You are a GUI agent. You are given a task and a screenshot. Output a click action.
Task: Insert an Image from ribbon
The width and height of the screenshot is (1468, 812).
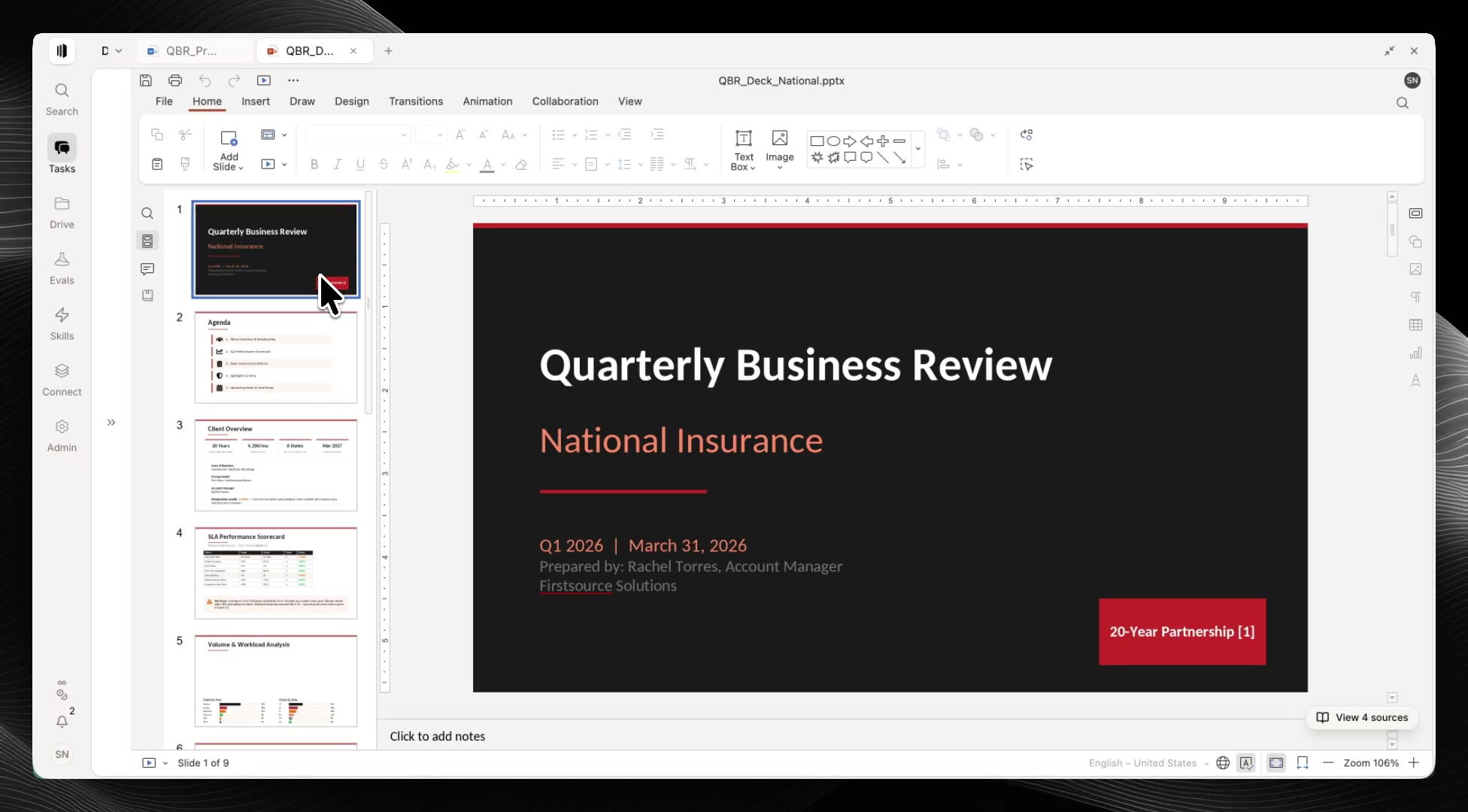tap(780, 149)
